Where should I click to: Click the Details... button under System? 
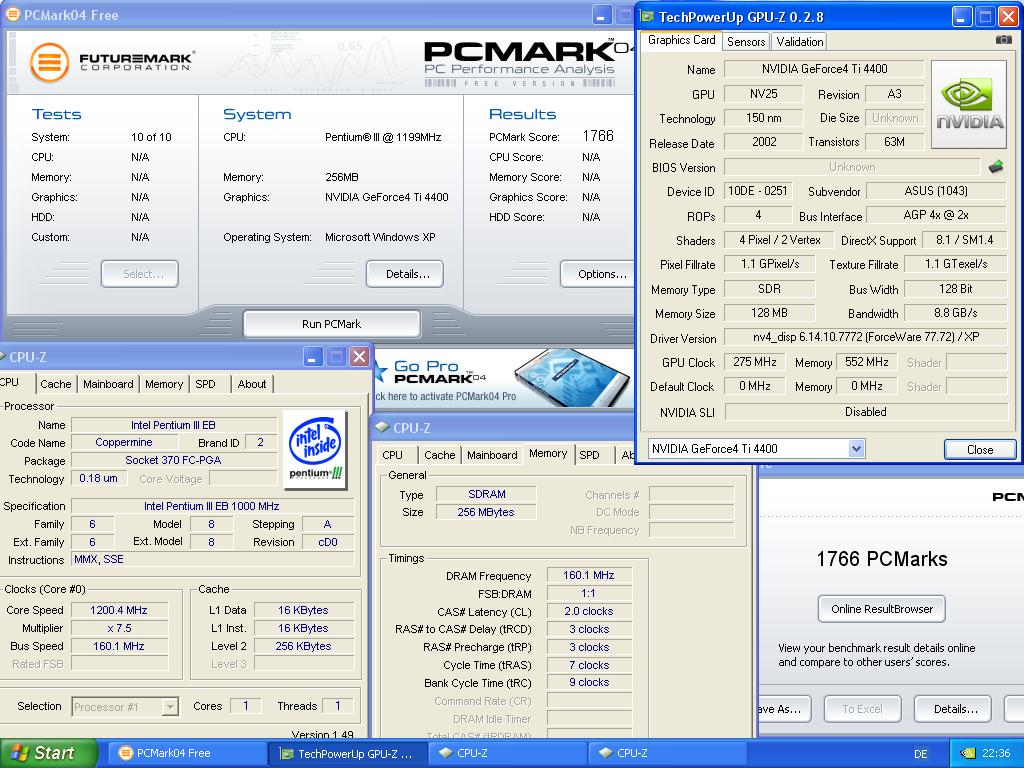pyautogui.click(x=405, y=274)
